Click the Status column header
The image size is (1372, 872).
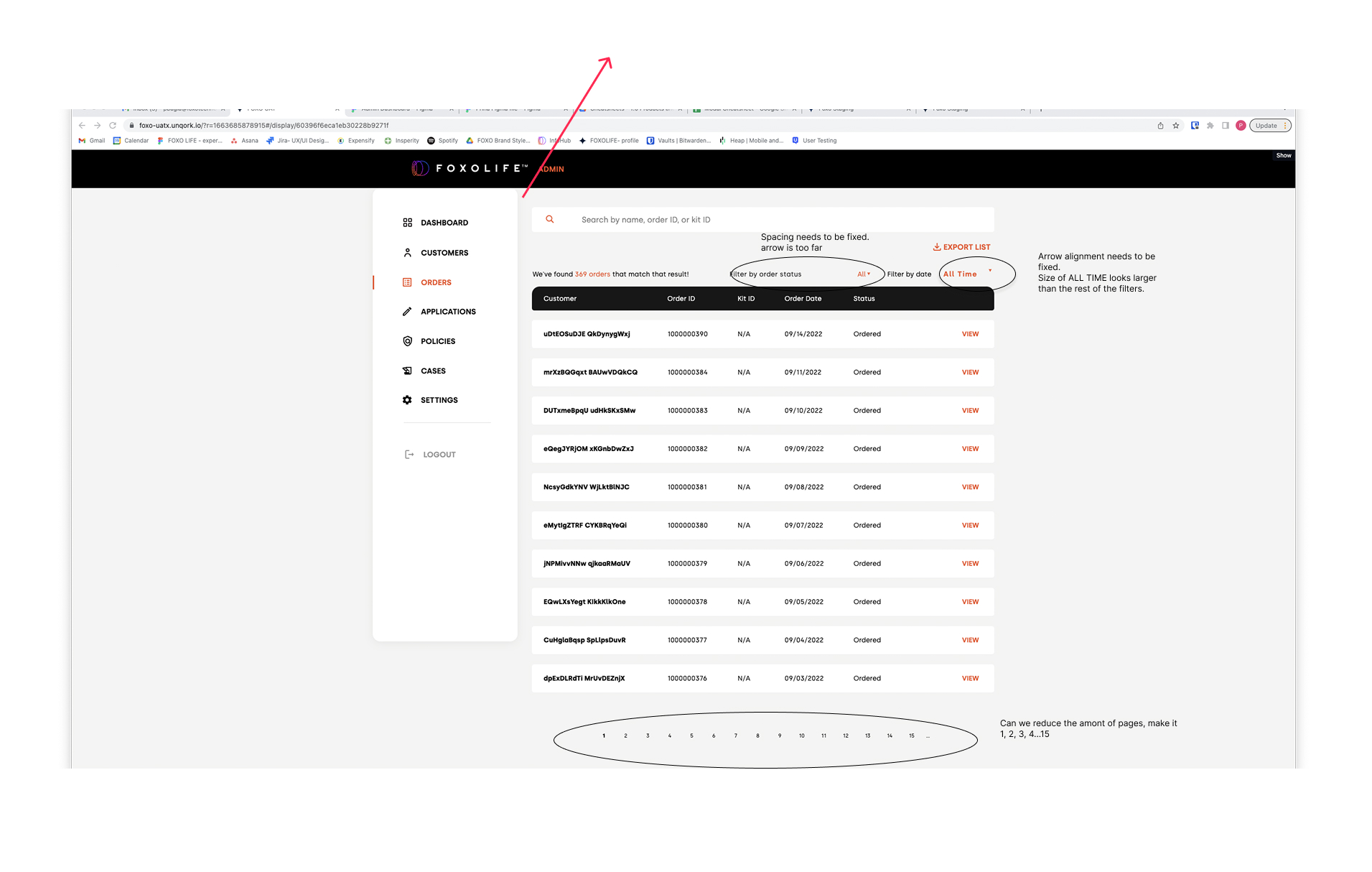click(x=864, y=299)
